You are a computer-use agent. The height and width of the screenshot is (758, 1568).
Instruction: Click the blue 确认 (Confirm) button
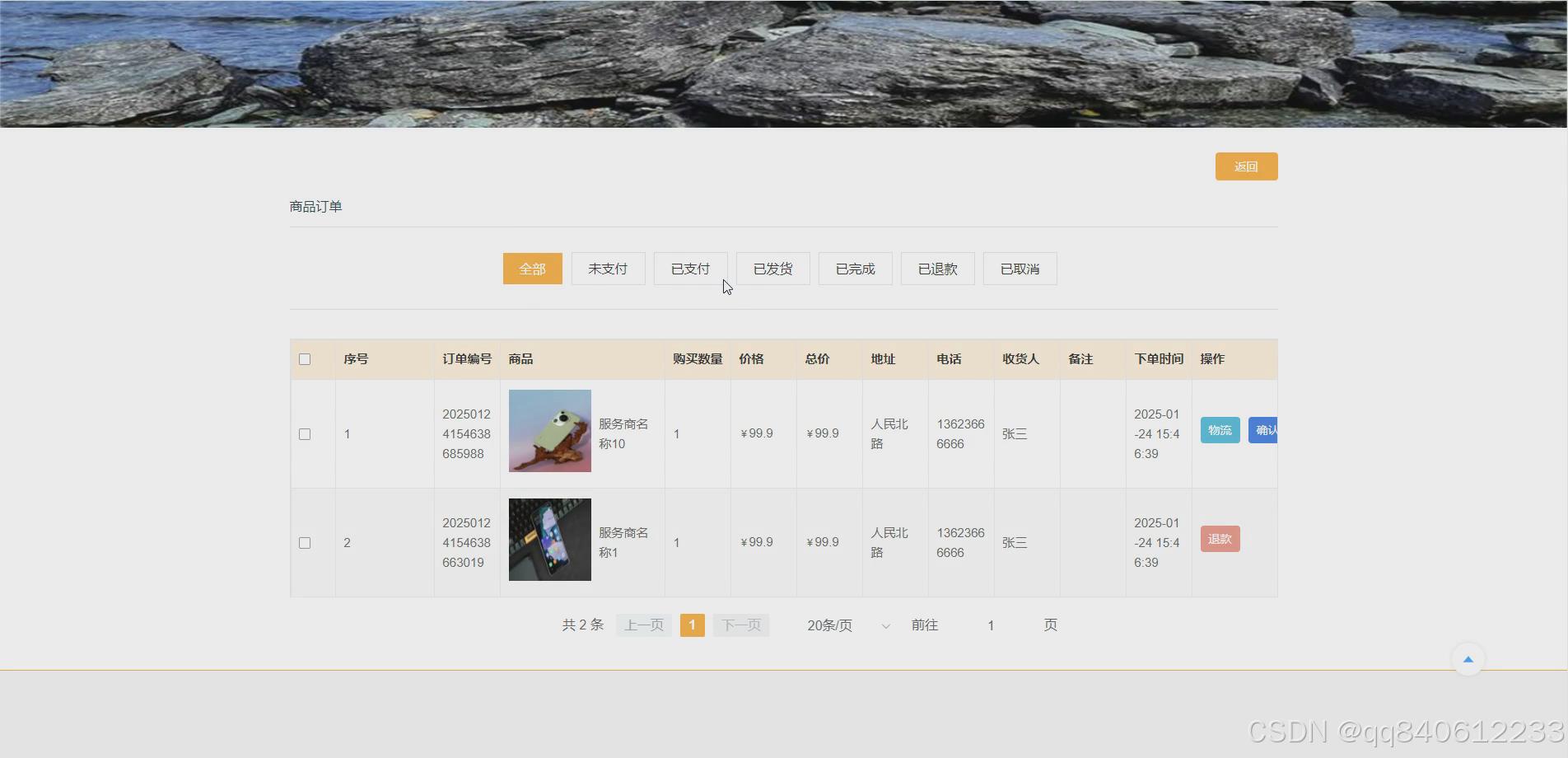point(1266,429)
